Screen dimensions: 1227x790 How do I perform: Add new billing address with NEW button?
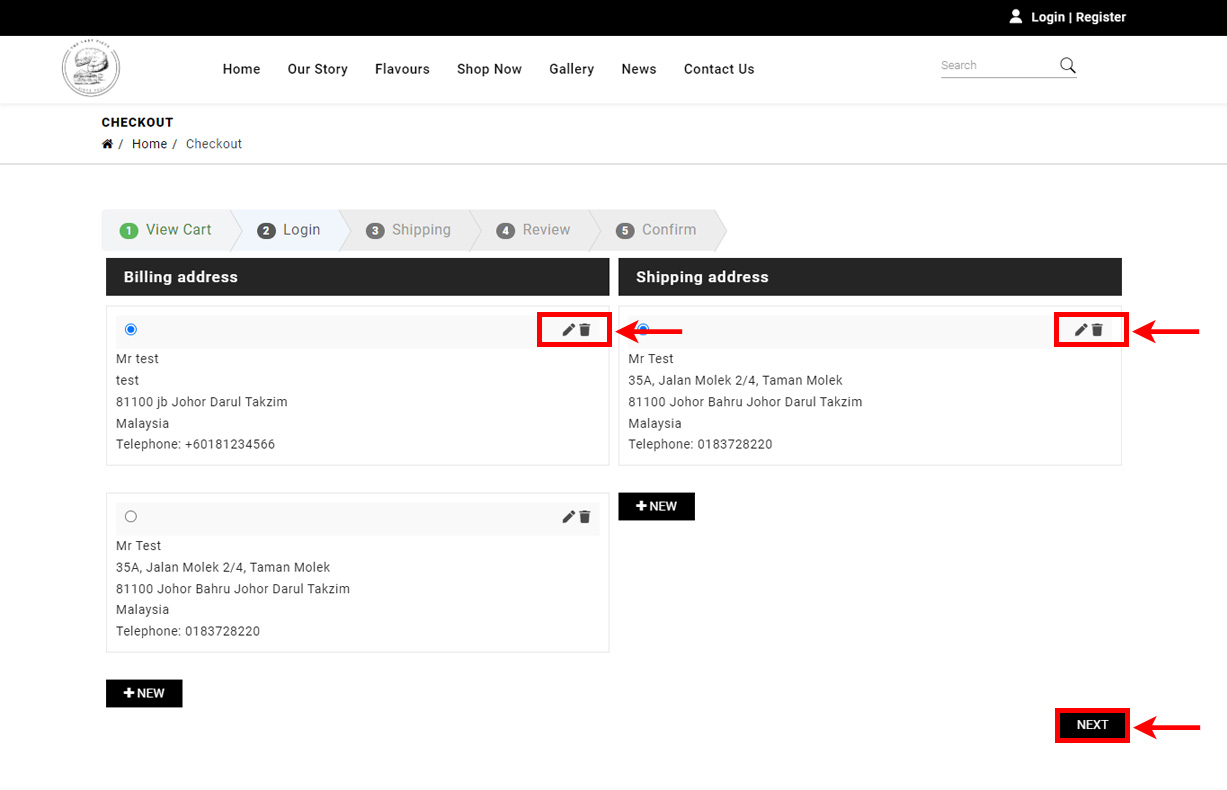(x=144, y=693)
